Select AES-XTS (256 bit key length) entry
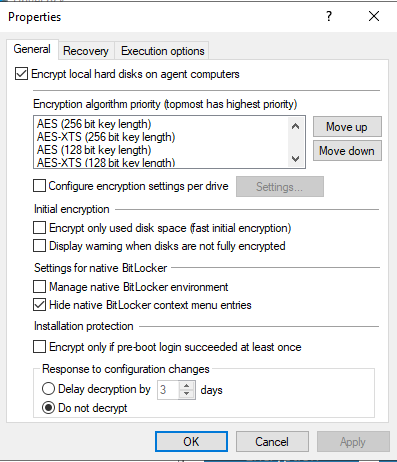 click(106, 137)
